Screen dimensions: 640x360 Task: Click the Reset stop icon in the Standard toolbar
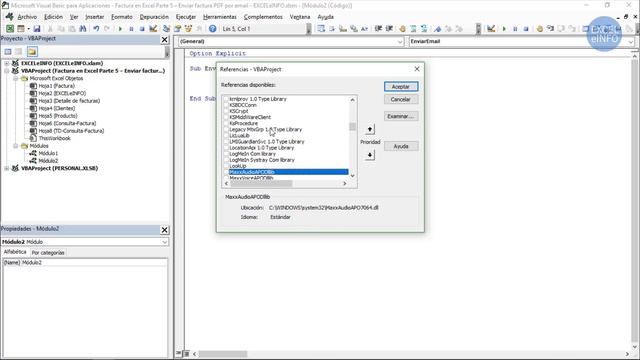click(142, 29)
